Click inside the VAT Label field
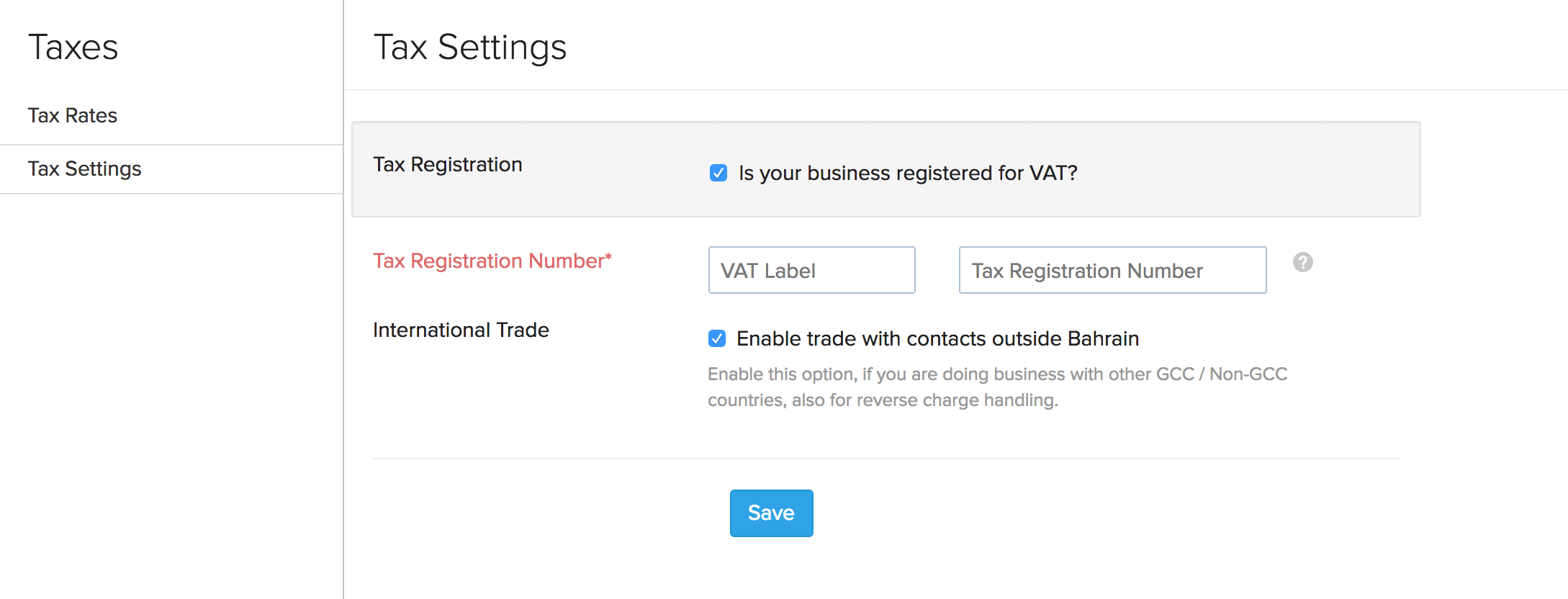The height and width of the screenshot is (599, 1568). [x=811, y=270]
